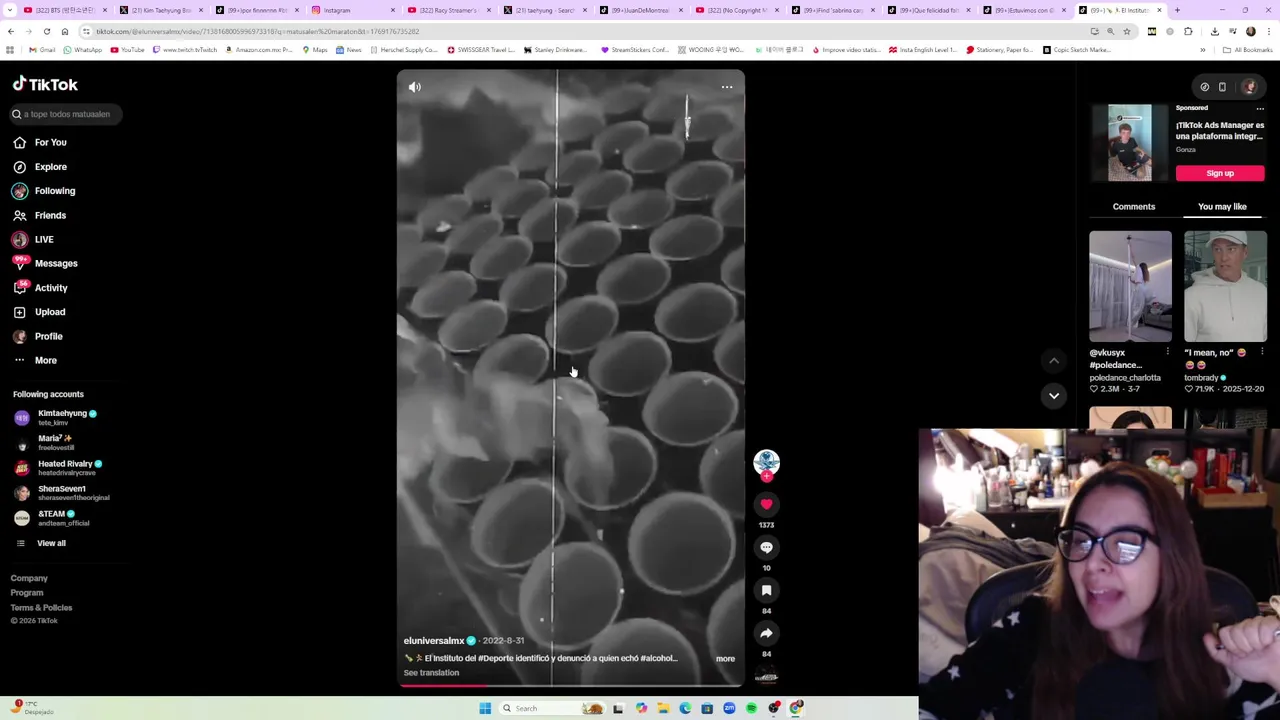Viewport: 1280px width, 720px height.
Task: Open the Heated Rivalry account
Action: pos(65,468)
